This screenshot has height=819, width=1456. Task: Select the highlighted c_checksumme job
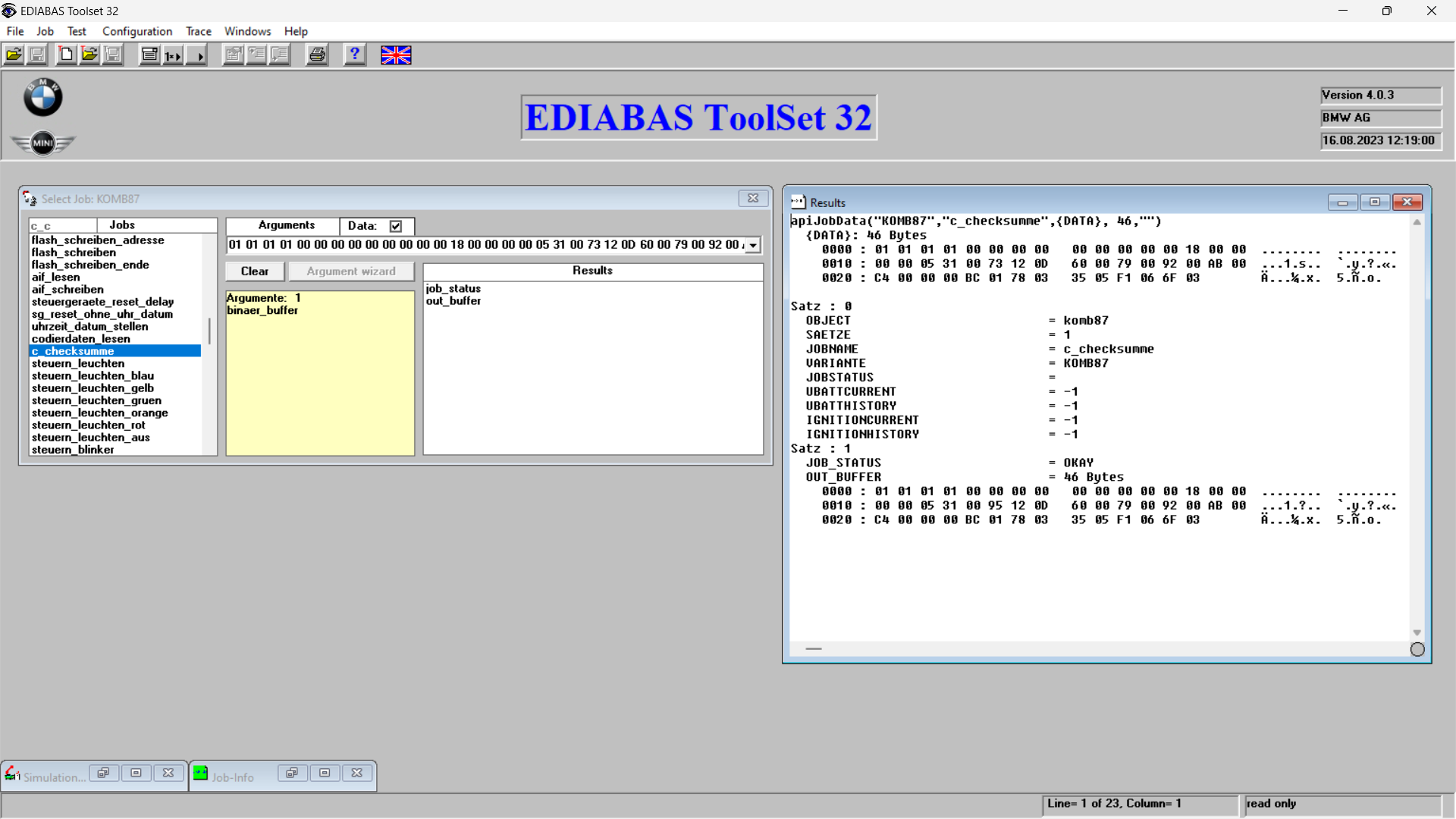(115, 351)
